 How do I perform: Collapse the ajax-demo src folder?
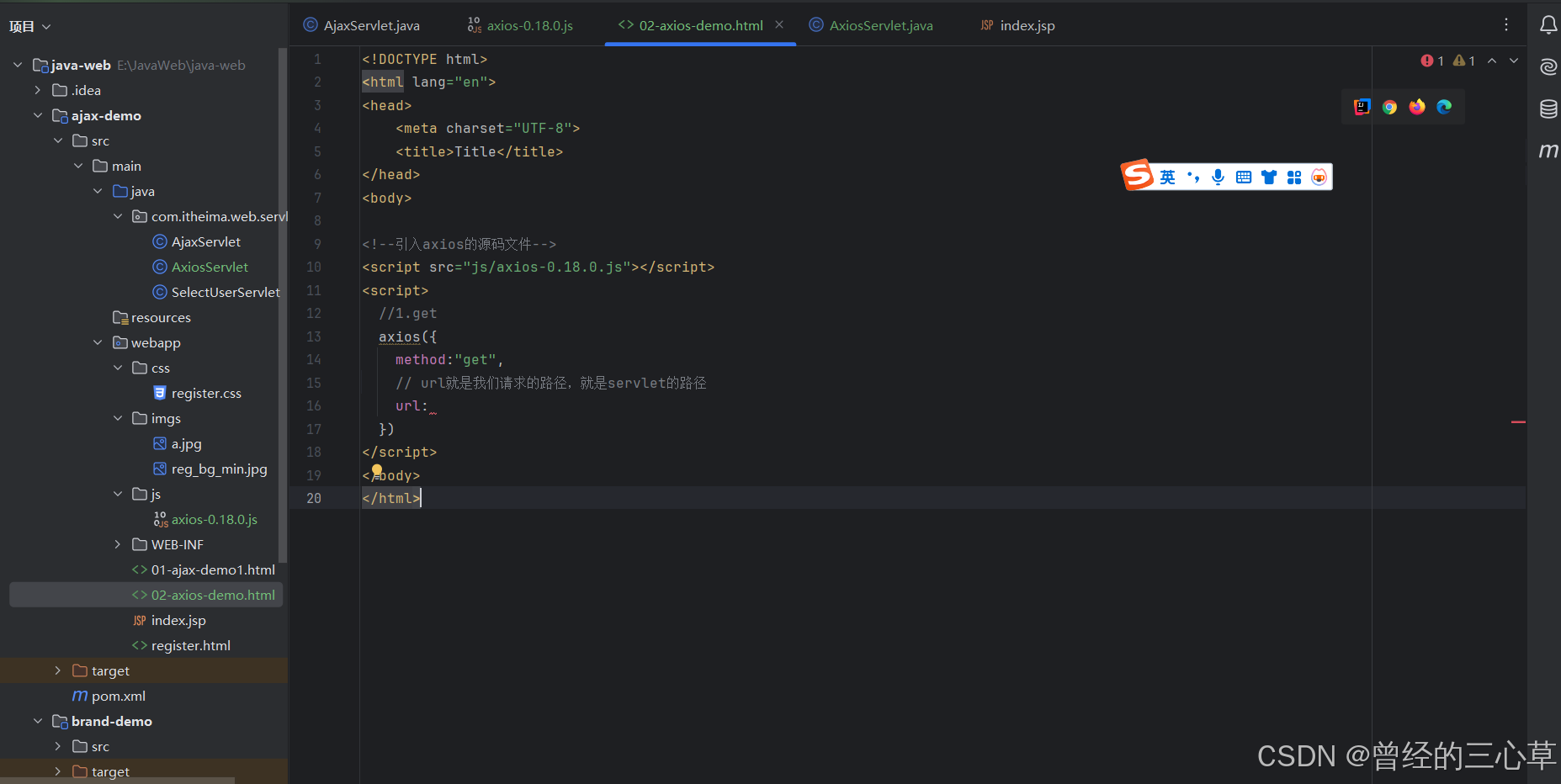click(58, 140)
